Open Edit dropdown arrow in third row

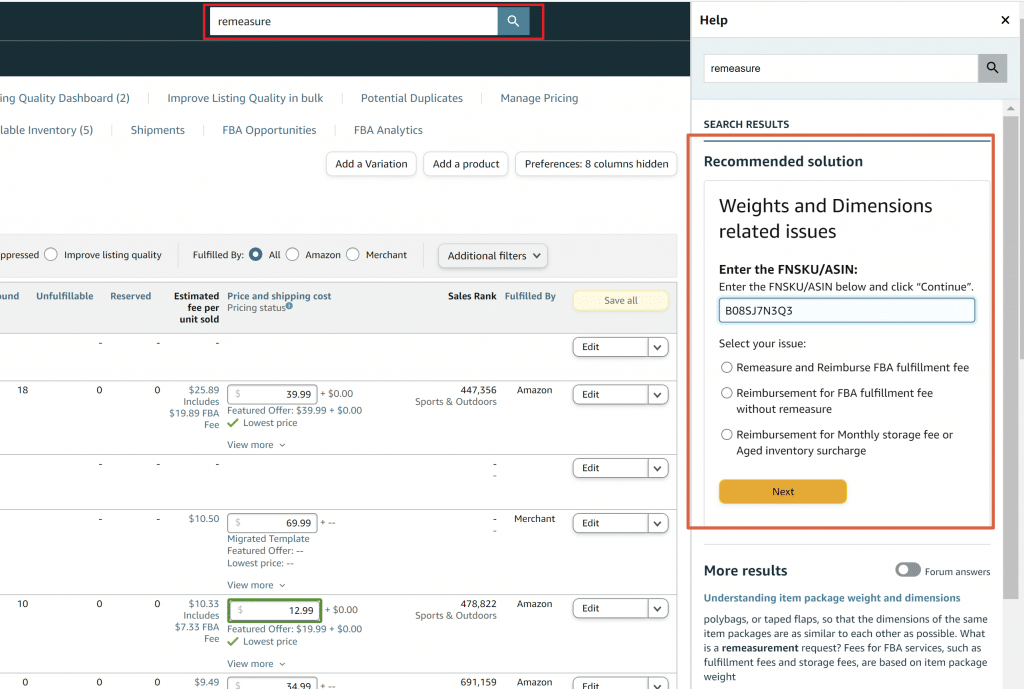coord(658,468)
